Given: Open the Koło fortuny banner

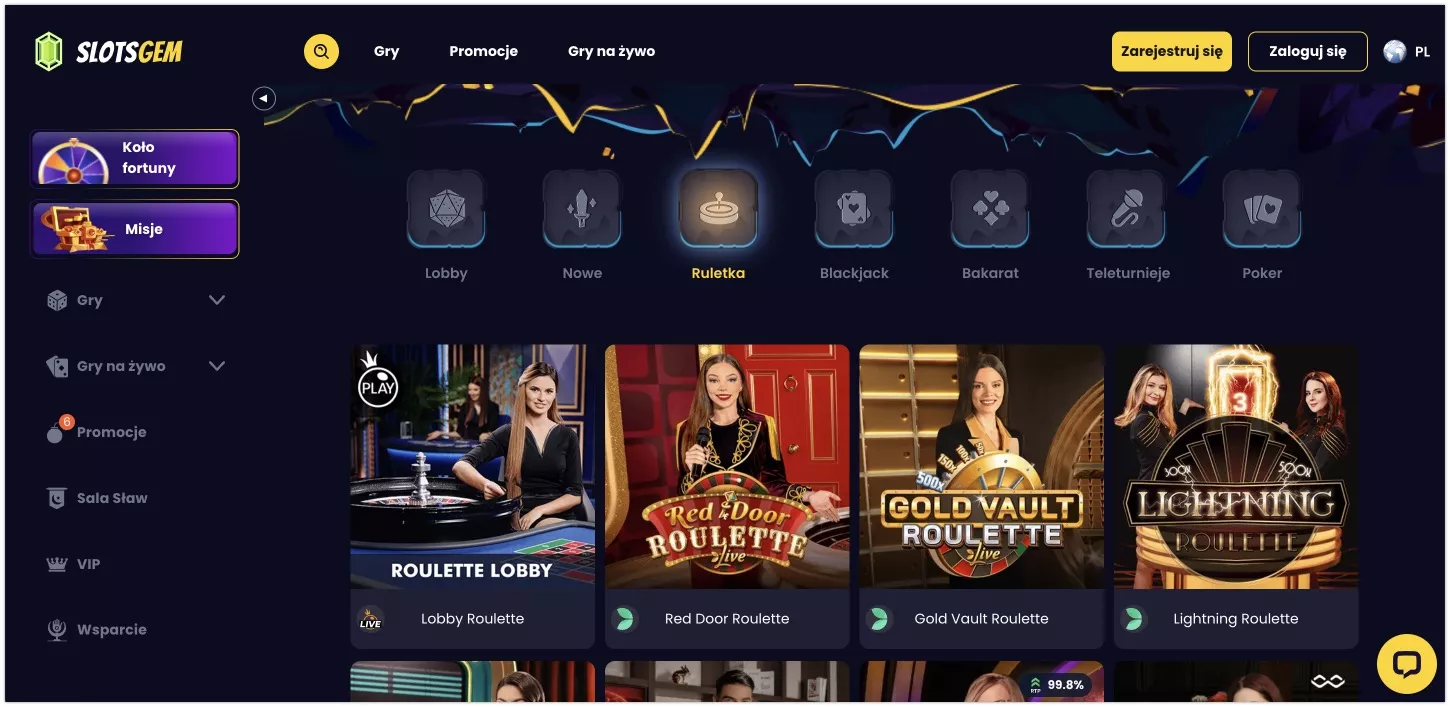Looking at the screenshot, I should click(135, 158).
